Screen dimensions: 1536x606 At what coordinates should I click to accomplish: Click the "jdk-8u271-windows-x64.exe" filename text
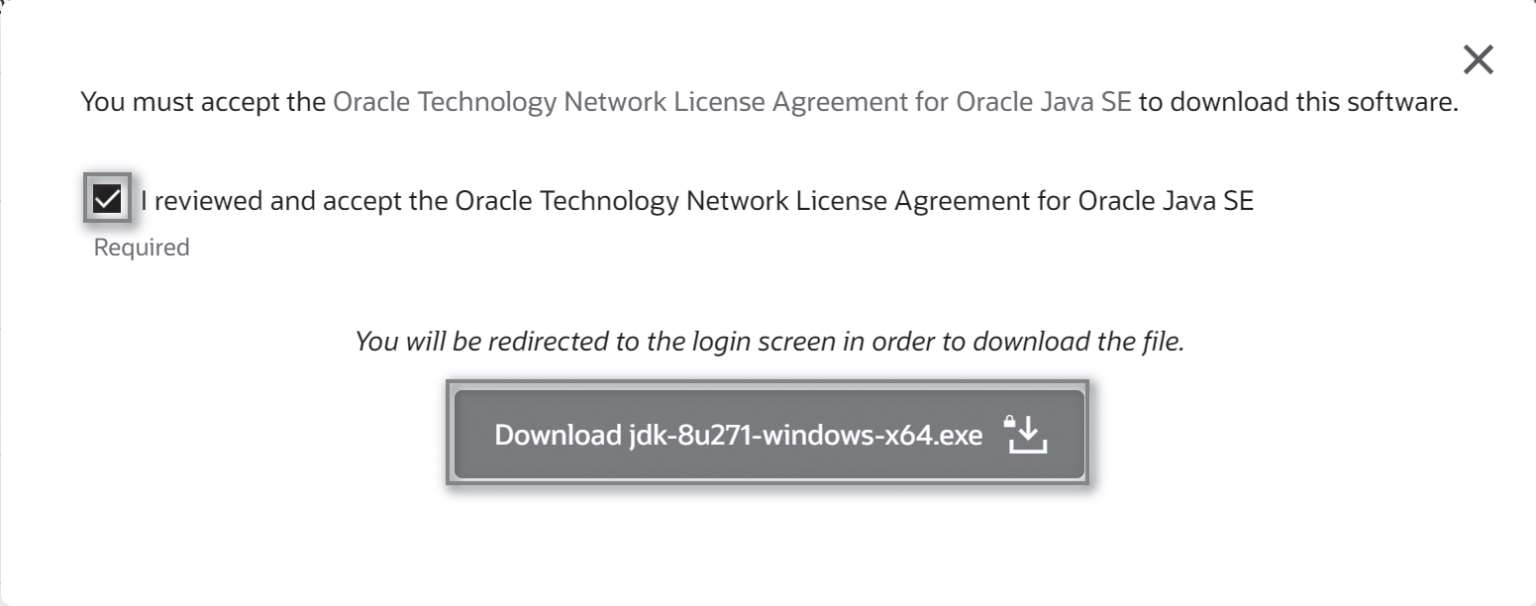806,435
